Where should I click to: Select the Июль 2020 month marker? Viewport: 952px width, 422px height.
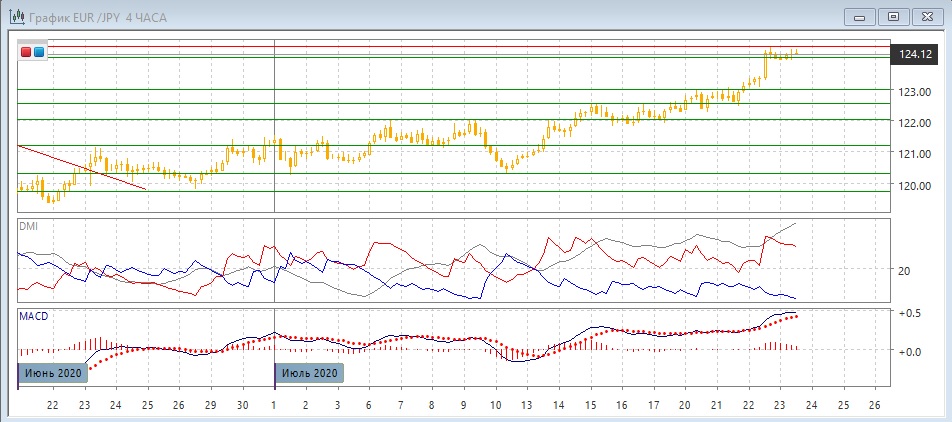click(x=310, y=373)
